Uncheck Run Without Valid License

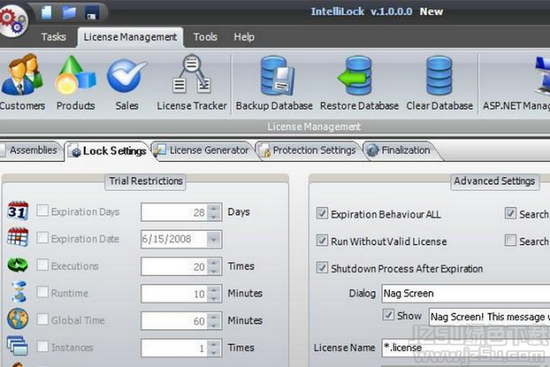[x=322, y=240]
